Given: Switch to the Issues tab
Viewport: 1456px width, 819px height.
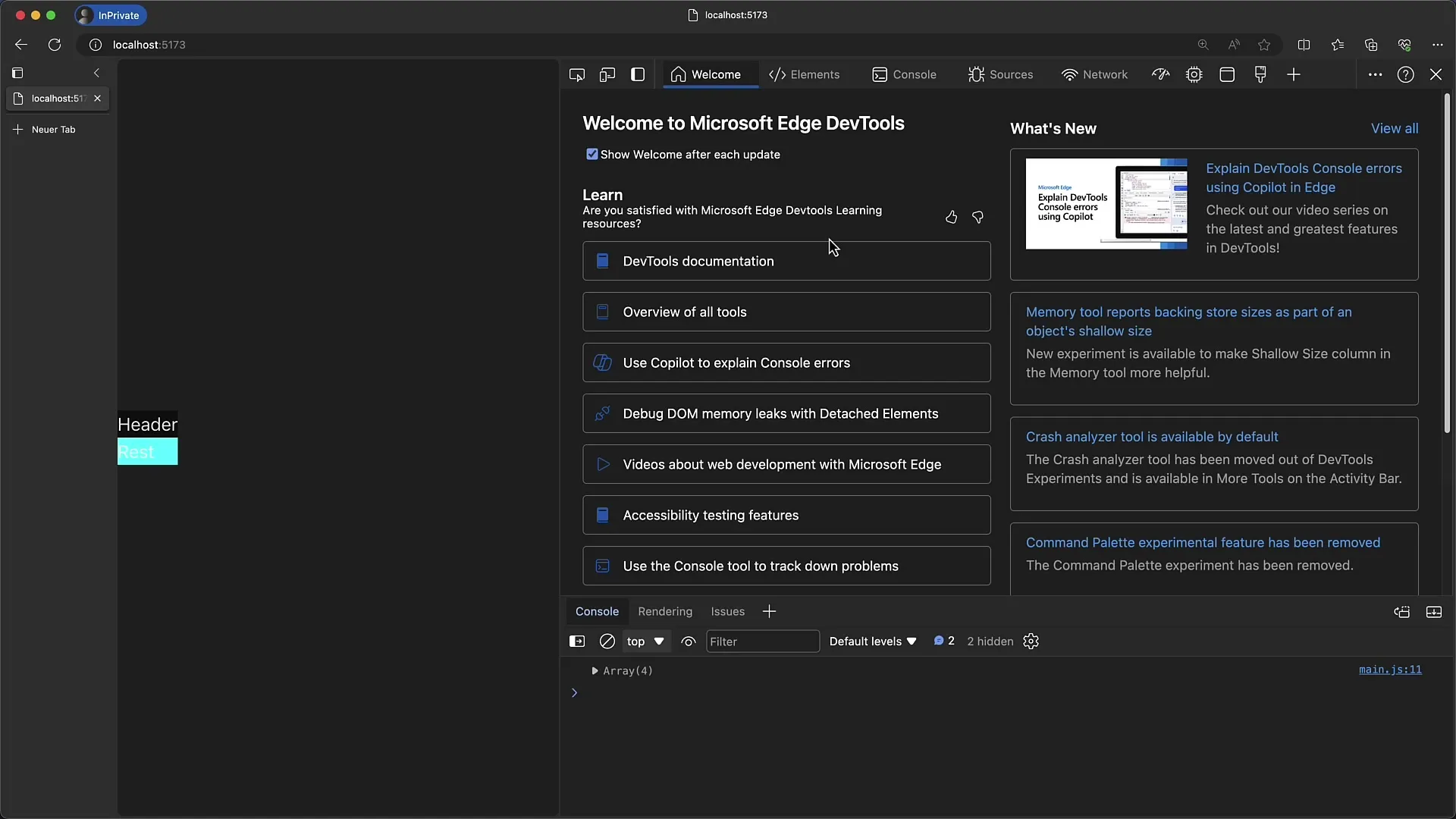Looking at the screenshot, I should point(727,611).
